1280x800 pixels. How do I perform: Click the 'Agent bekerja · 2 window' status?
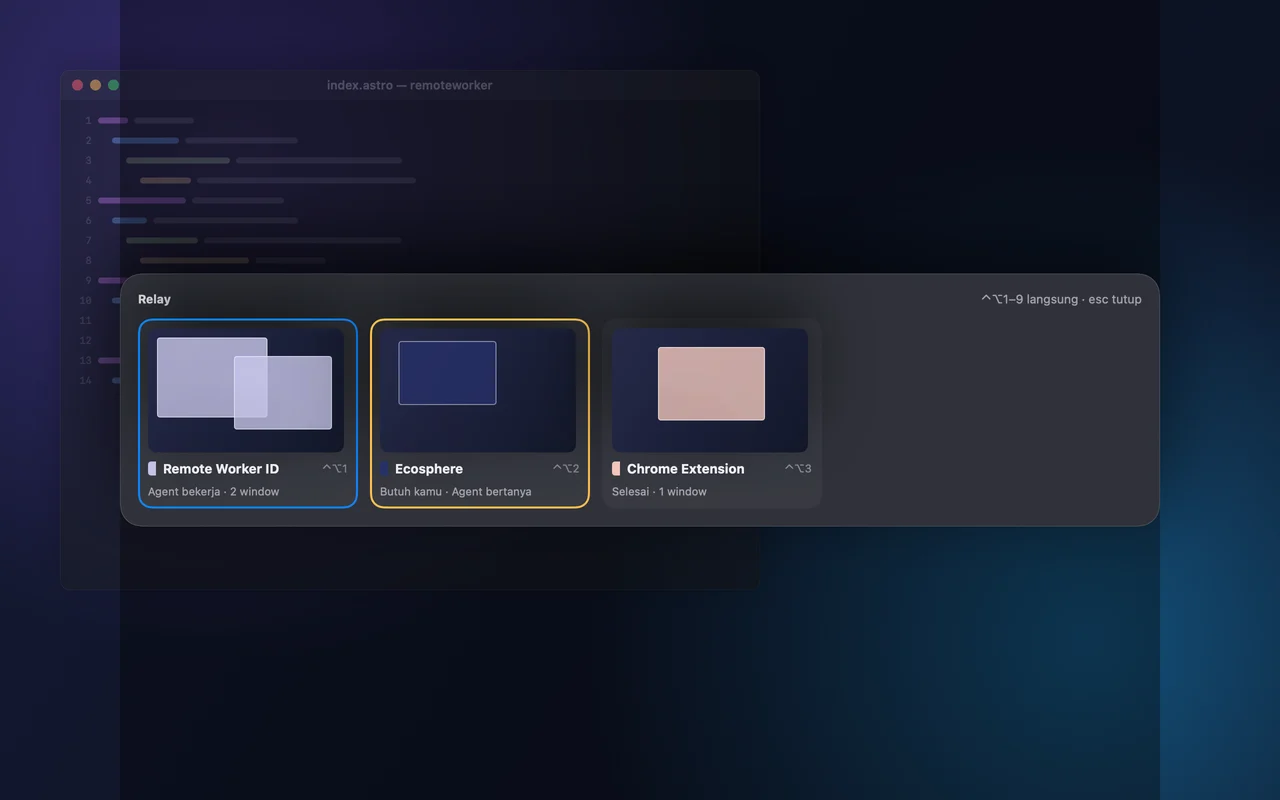click(214, 491)
